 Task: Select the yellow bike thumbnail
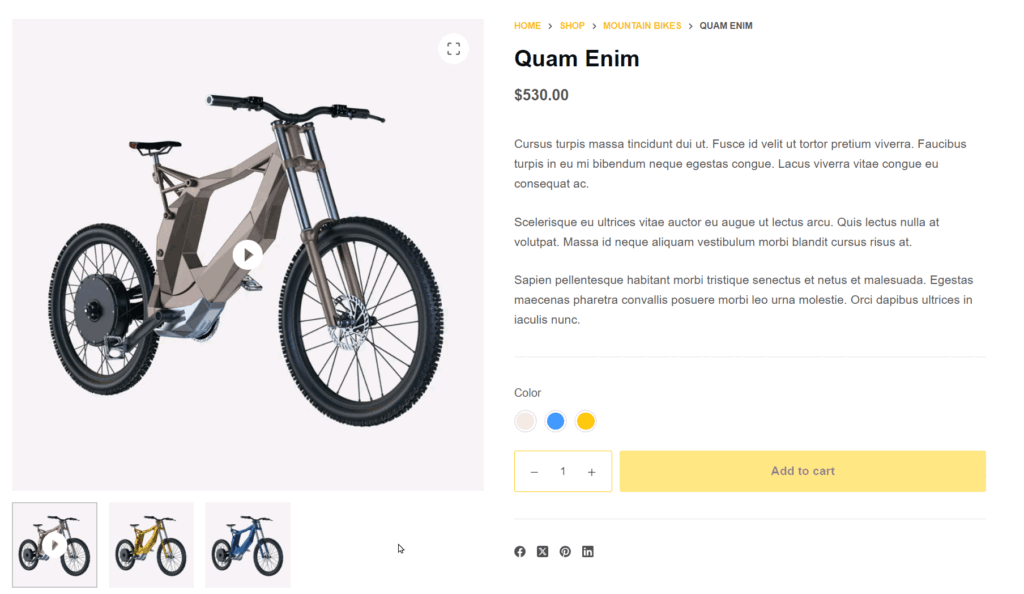click(x=151, y=545)
